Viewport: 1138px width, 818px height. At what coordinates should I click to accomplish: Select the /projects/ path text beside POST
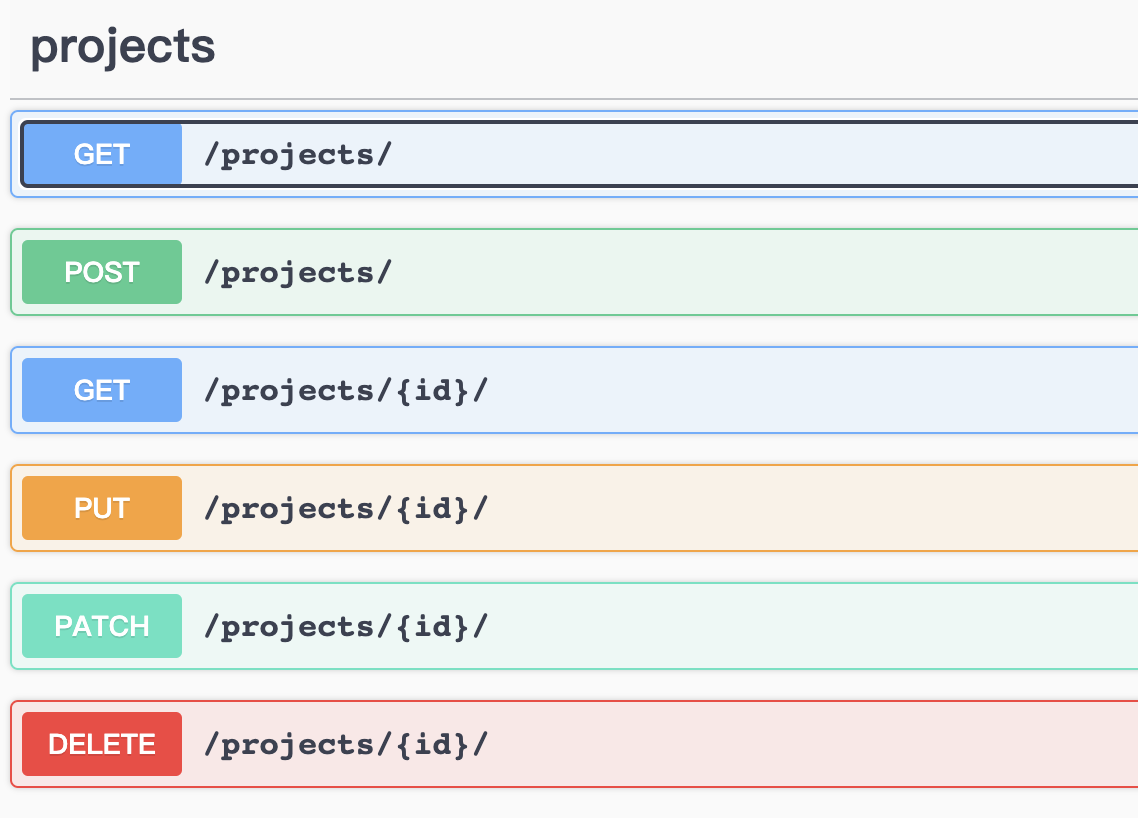pos(298,272)
